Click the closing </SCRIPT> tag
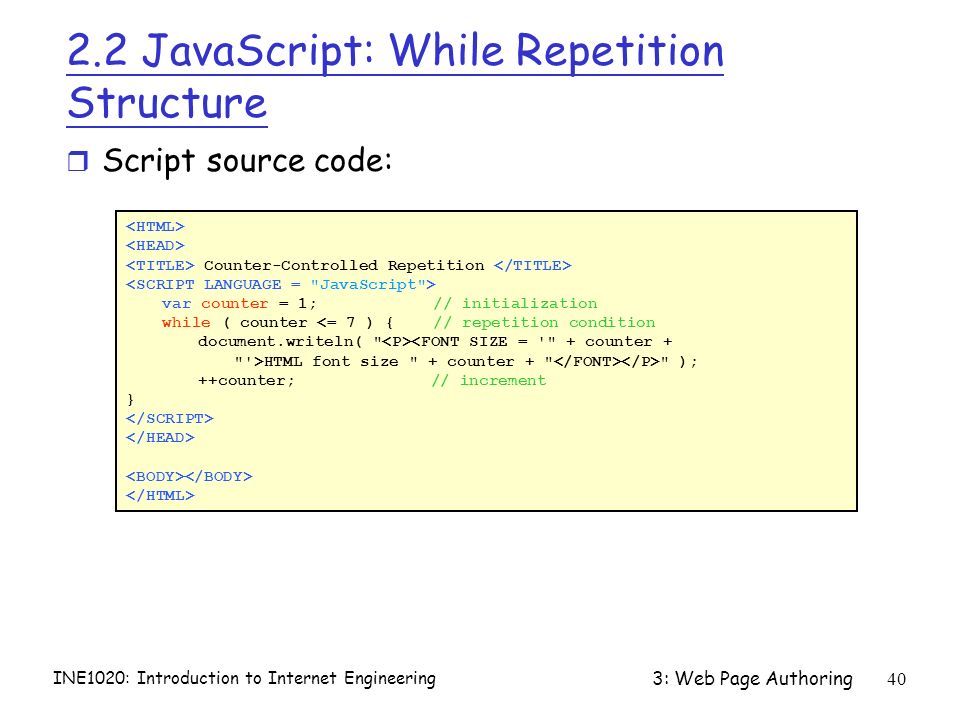 [x=170, y=419]
